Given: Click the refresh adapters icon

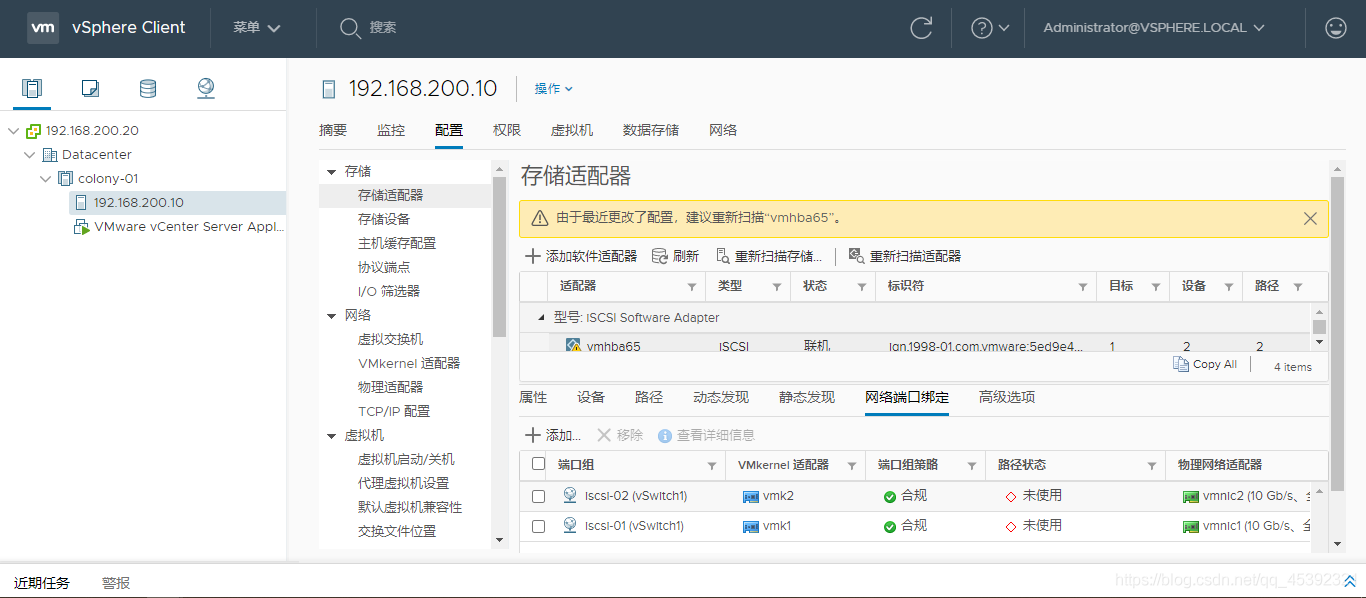Looking at the screenshot, I should pos(660,256).
